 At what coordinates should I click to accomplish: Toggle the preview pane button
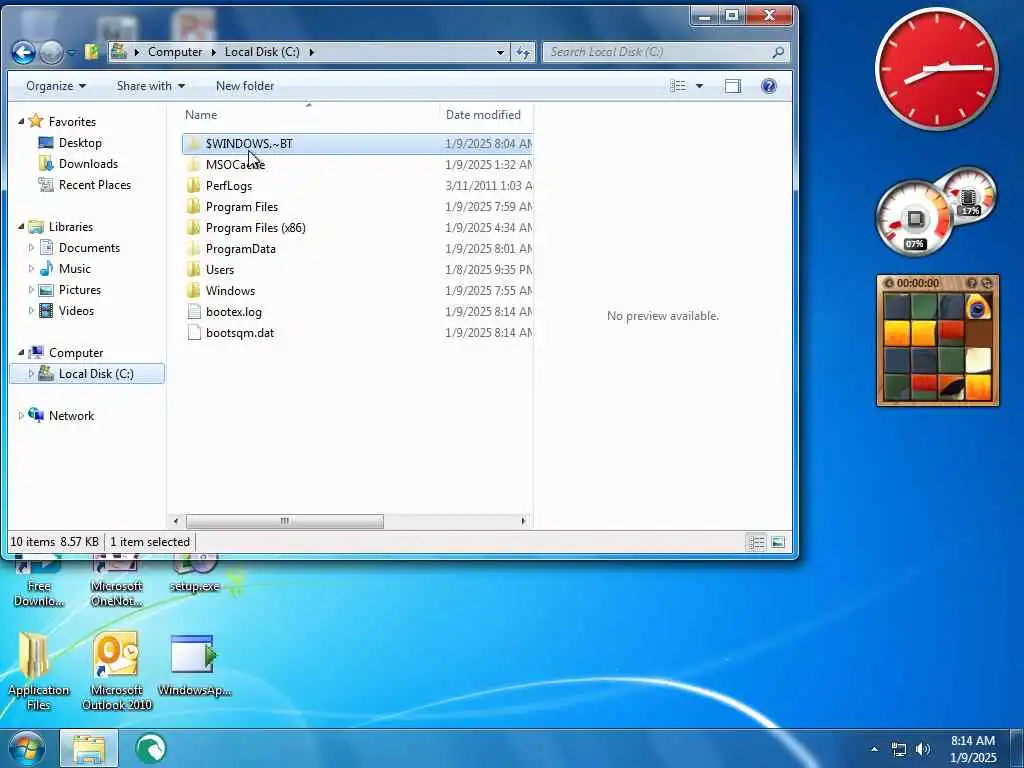coord(733,86)
